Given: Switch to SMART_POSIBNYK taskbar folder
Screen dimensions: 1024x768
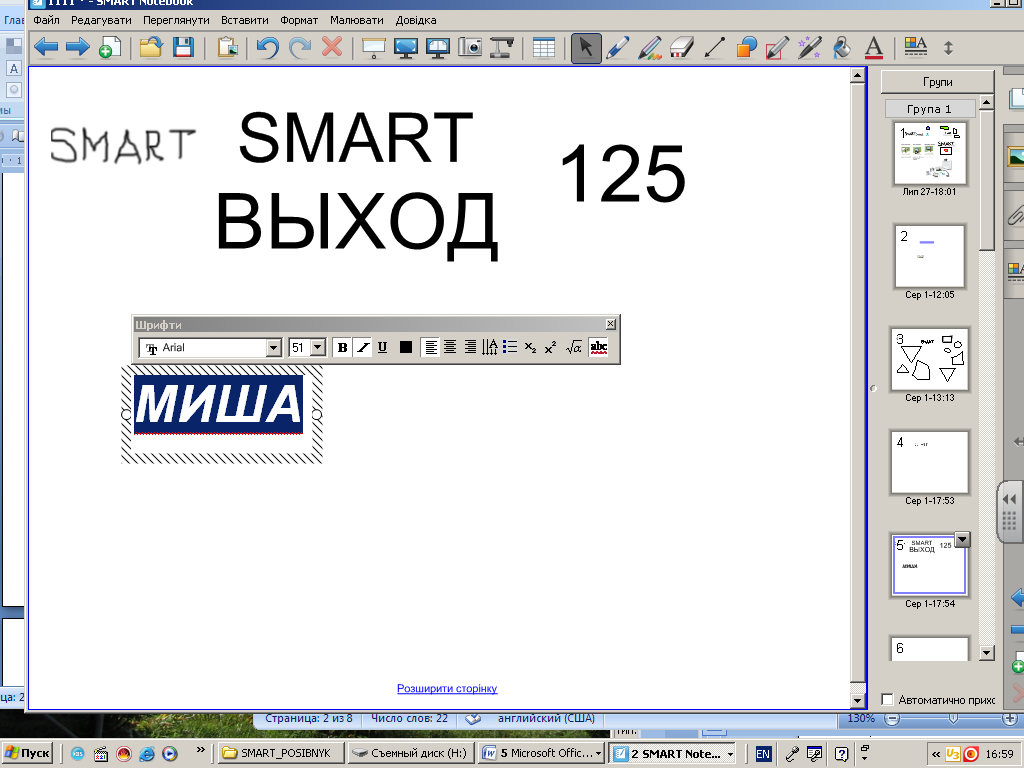Looking at the screenshot, I should [280, 753].
